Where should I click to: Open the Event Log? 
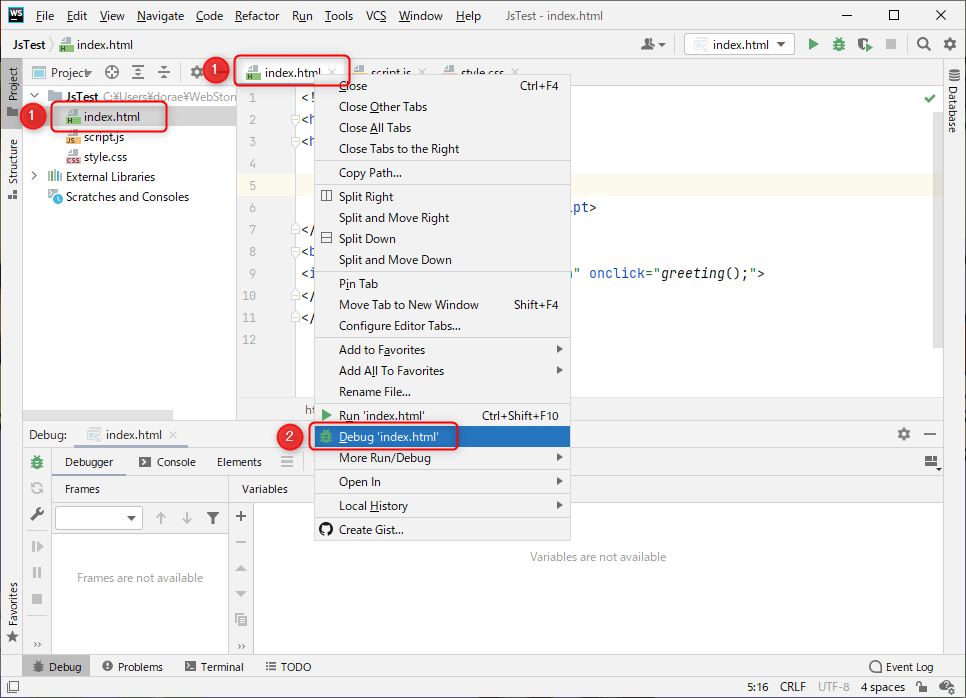[901, 667]
